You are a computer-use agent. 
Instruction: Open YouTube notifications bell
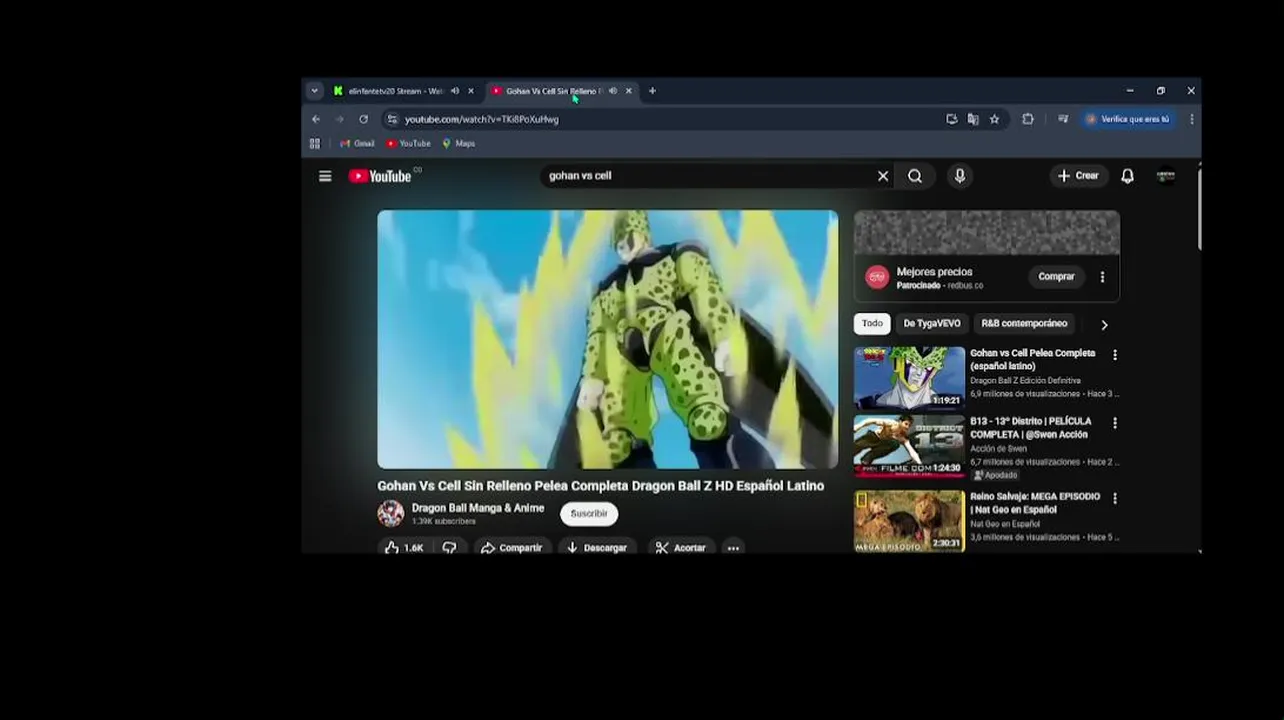tap(1127, 176)
